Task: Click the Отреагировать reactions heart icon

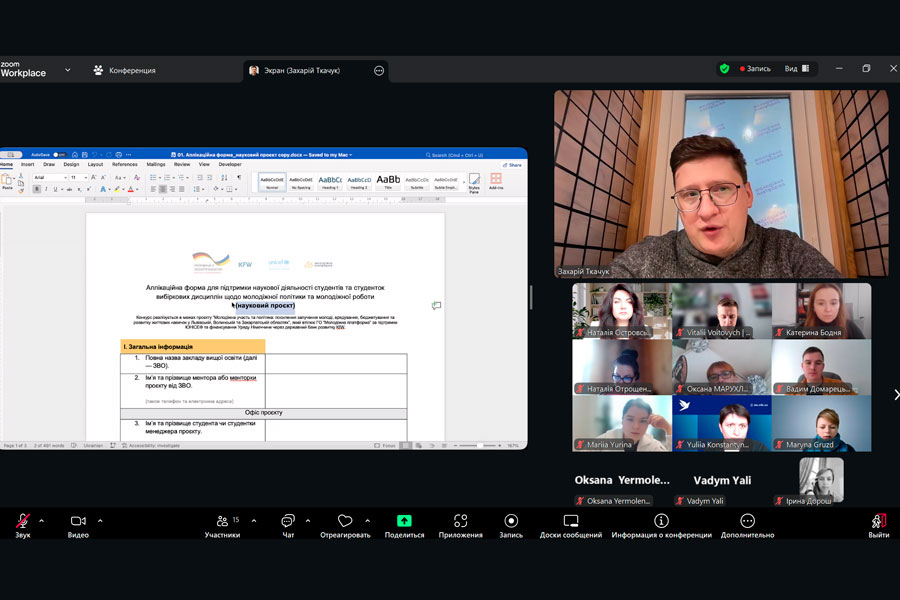Action: (x=345, y=521)
